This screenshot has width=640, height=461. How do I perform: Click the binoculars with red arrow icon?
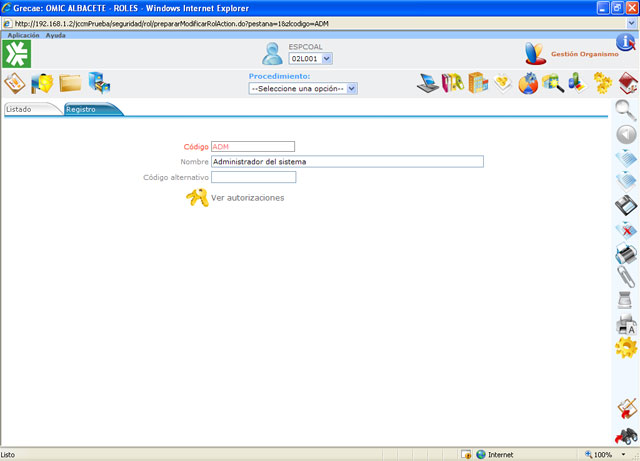pos(627,436)
